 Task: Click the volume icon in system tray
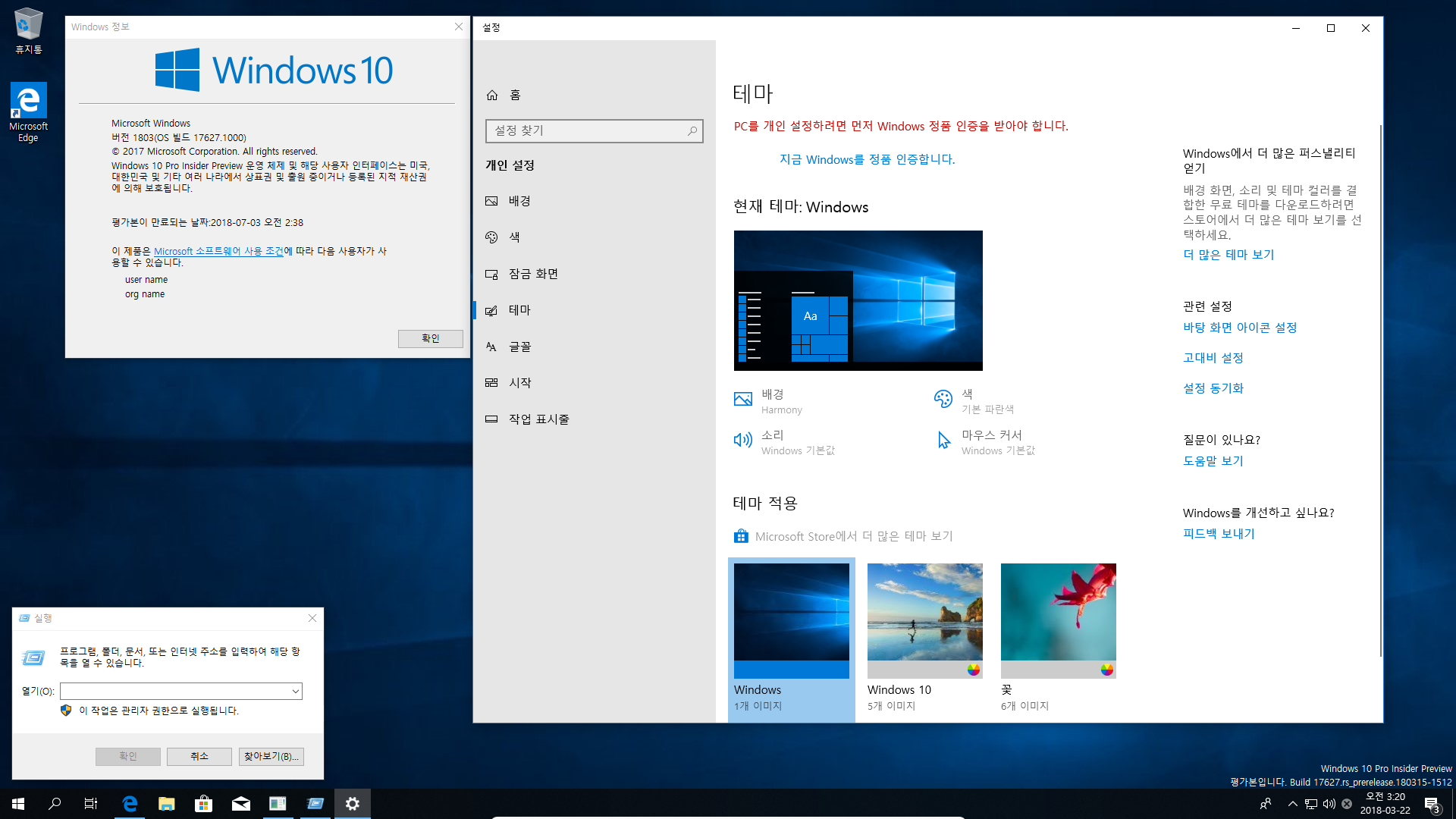[x=1329, y=804]
